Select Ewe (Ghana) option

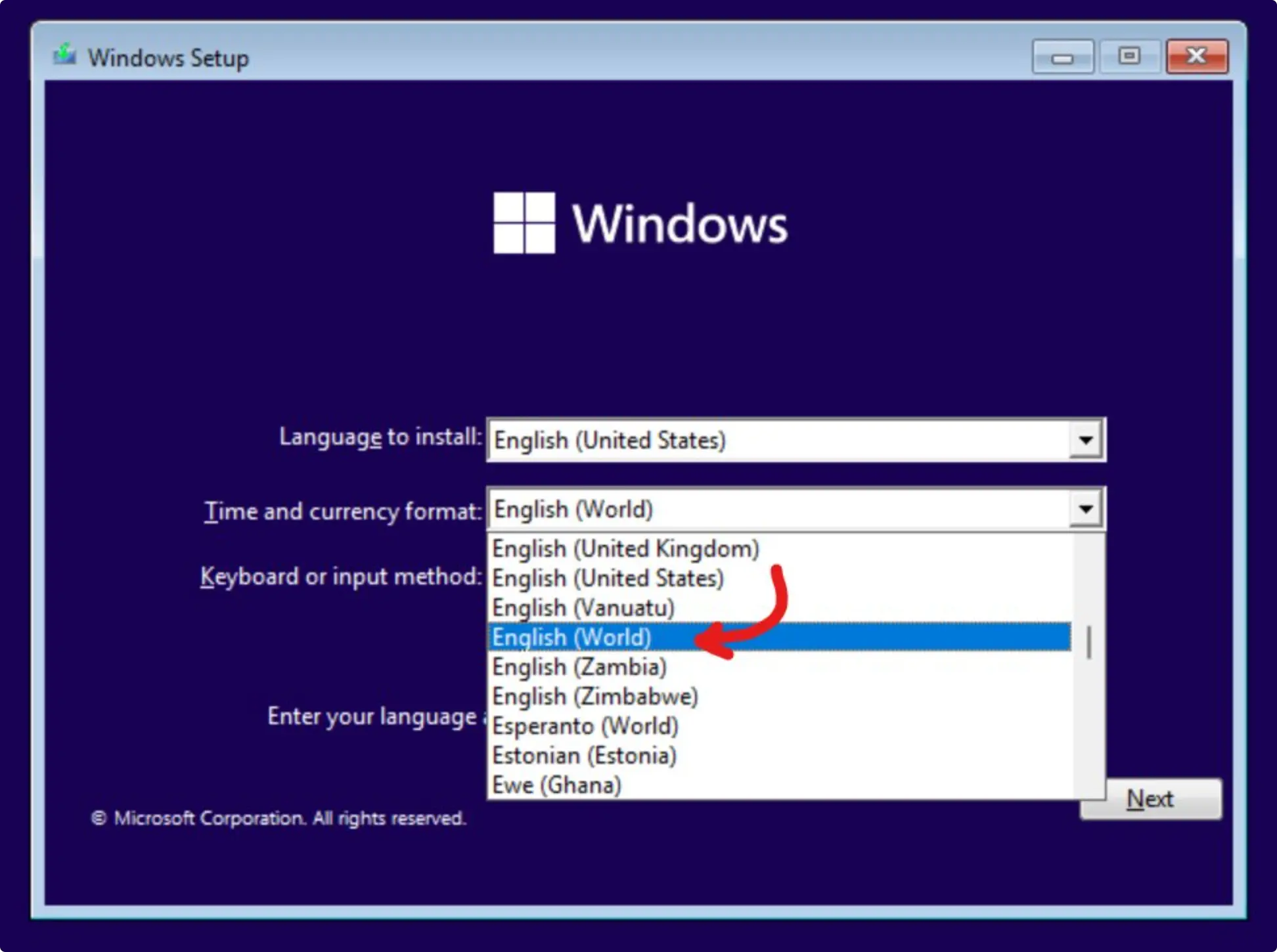(x=780, y=785)
